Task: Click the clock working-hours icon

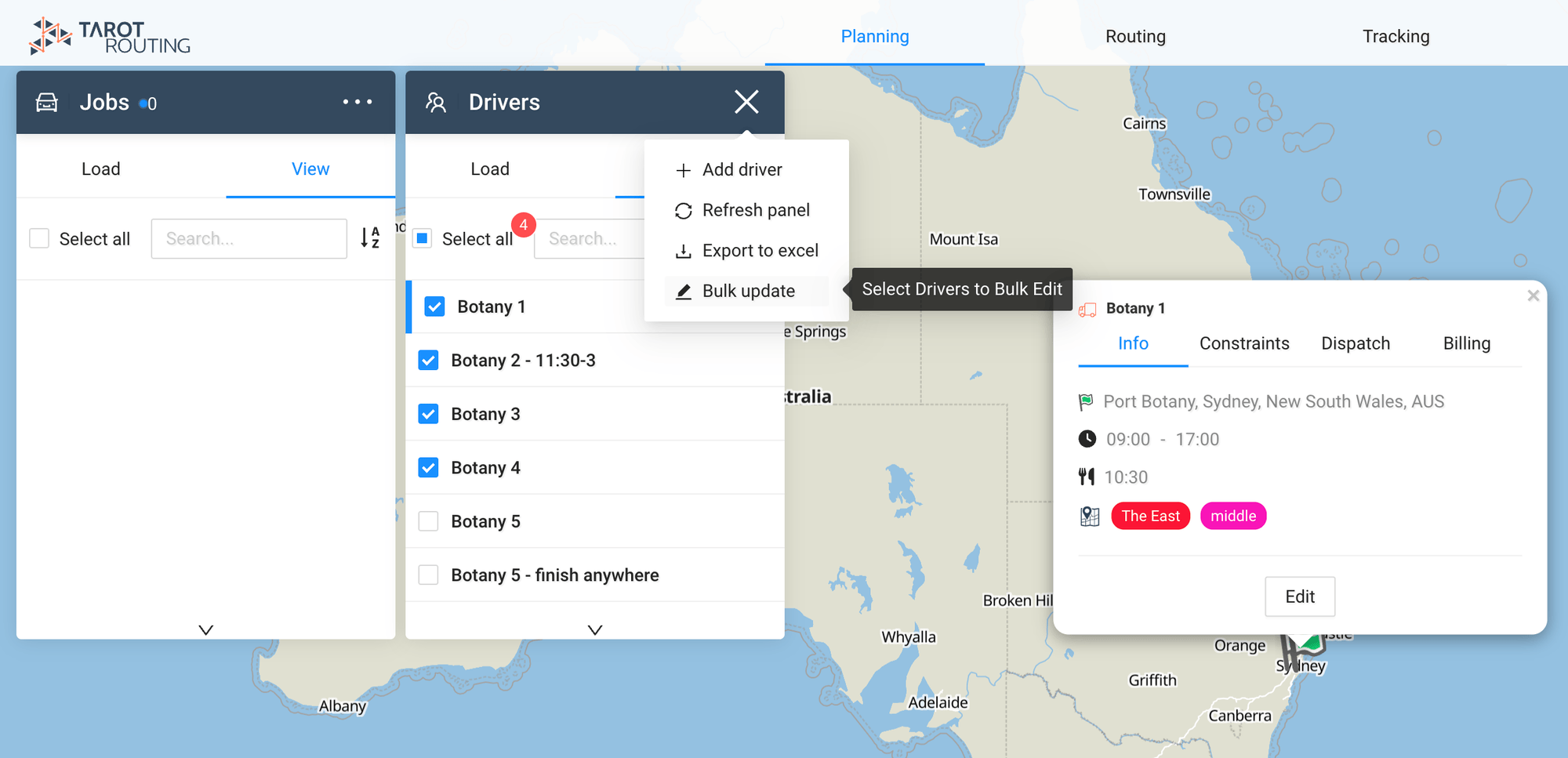Action: pos(1087,439)
